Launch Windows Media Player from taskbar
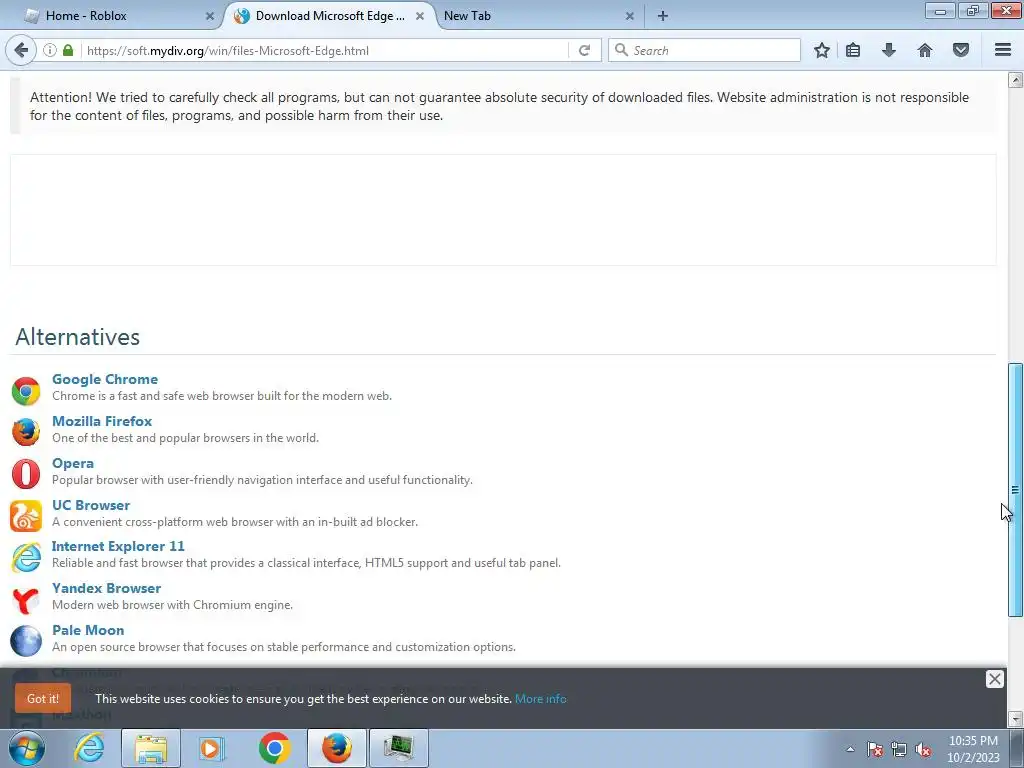The height and width of the screenshot is (768, 1024). [211, 748]
